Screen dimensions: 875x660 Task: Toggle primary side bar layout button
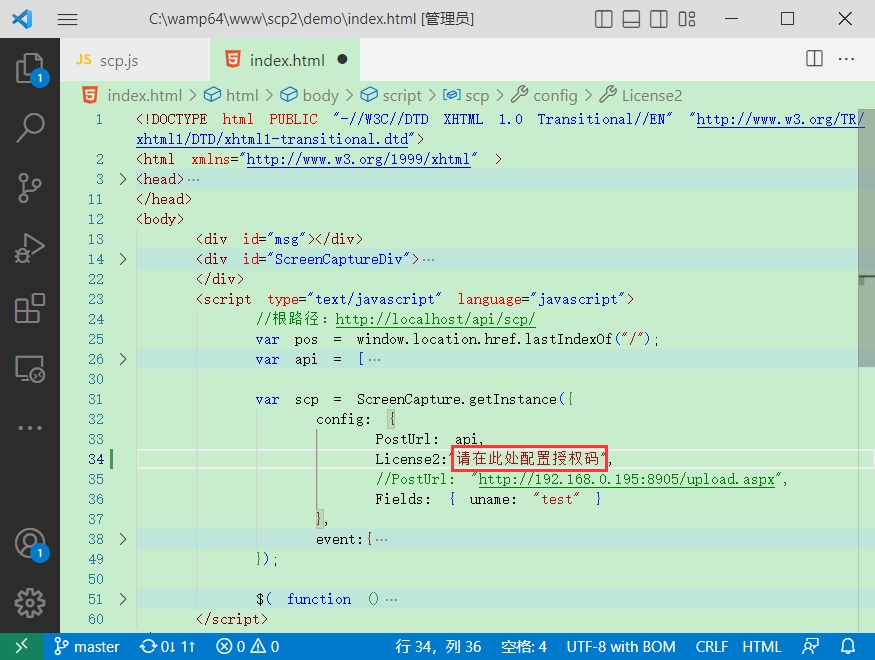[604, 19]
